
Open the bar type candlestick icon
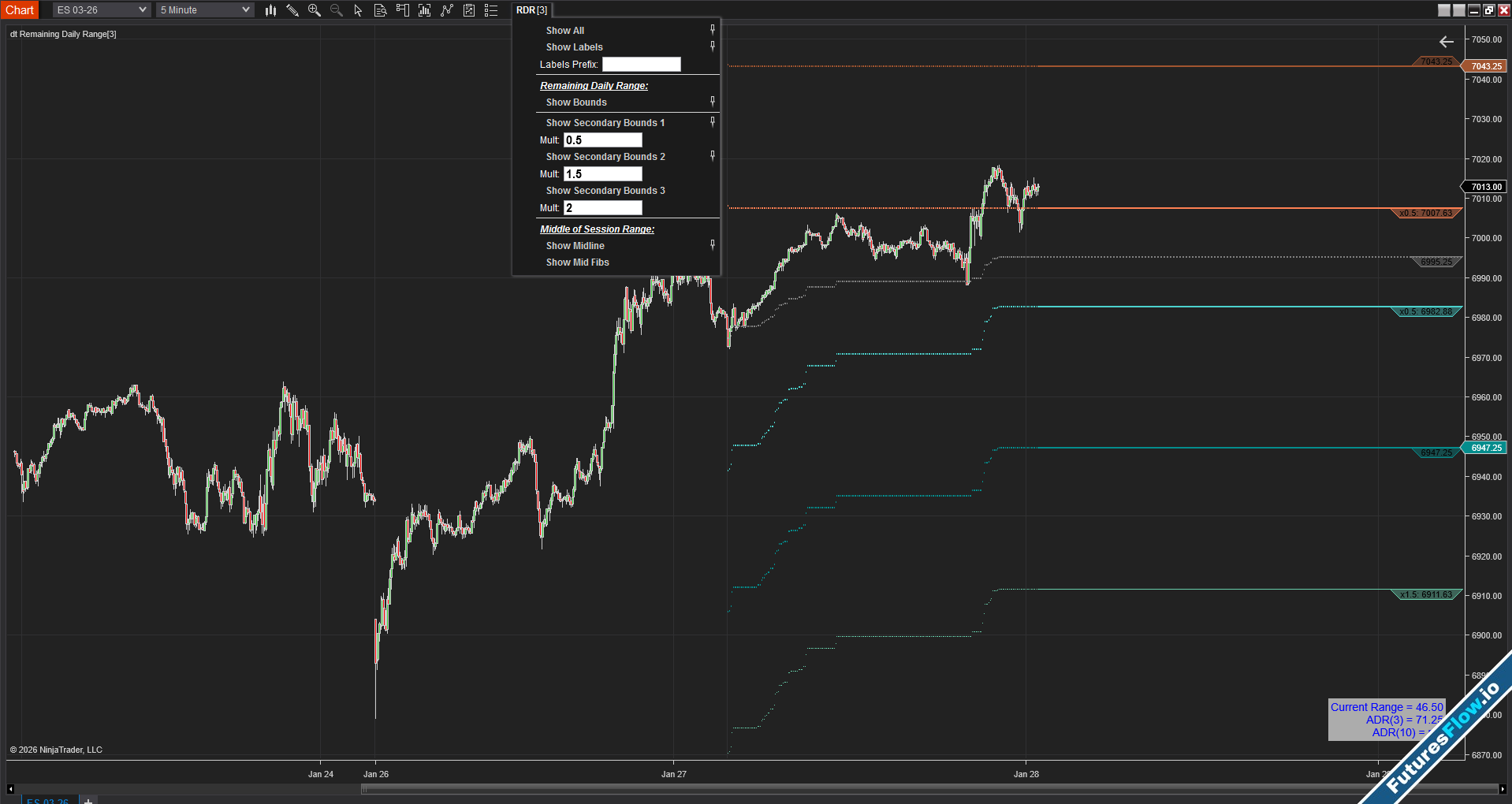tap(270, 10)
